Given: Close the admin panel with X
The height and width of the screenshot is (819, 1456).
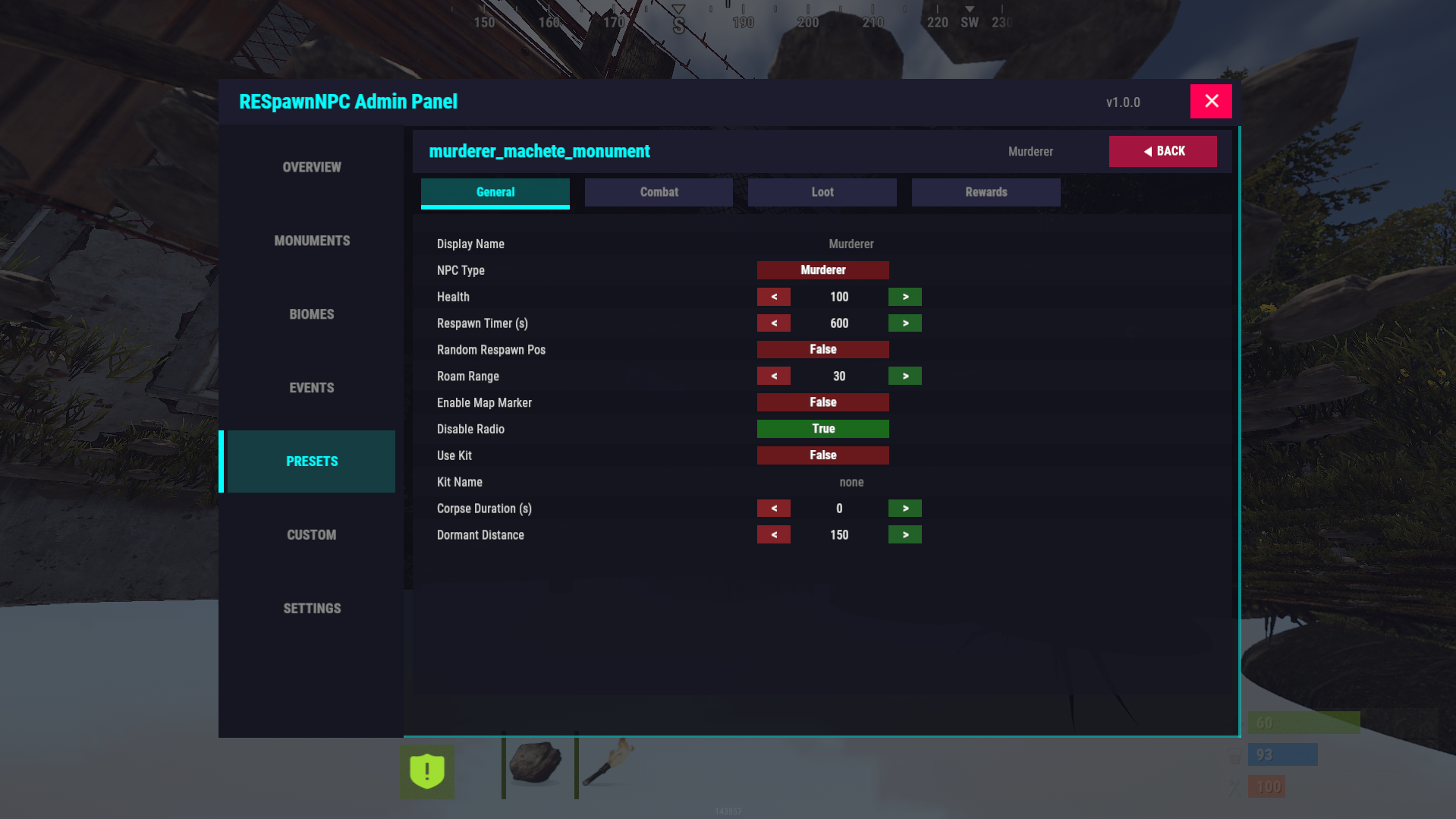Looking at the screenshot, I should click(1211, 102).
